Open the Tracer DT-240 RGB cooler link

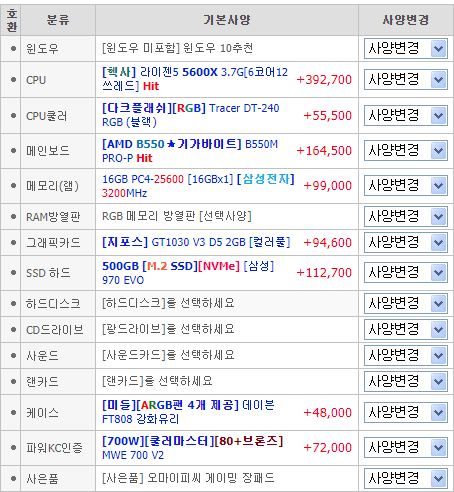click(x=191, y=115)
